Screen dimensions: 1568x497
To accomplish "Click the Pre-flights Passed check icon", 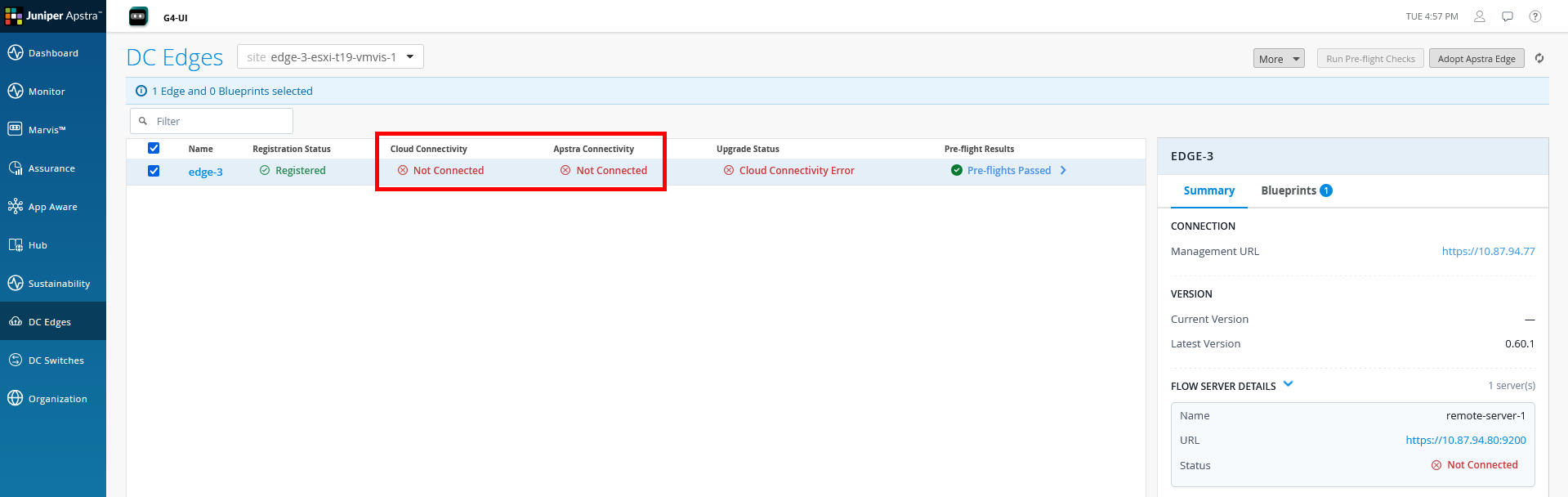I will 957,170.
